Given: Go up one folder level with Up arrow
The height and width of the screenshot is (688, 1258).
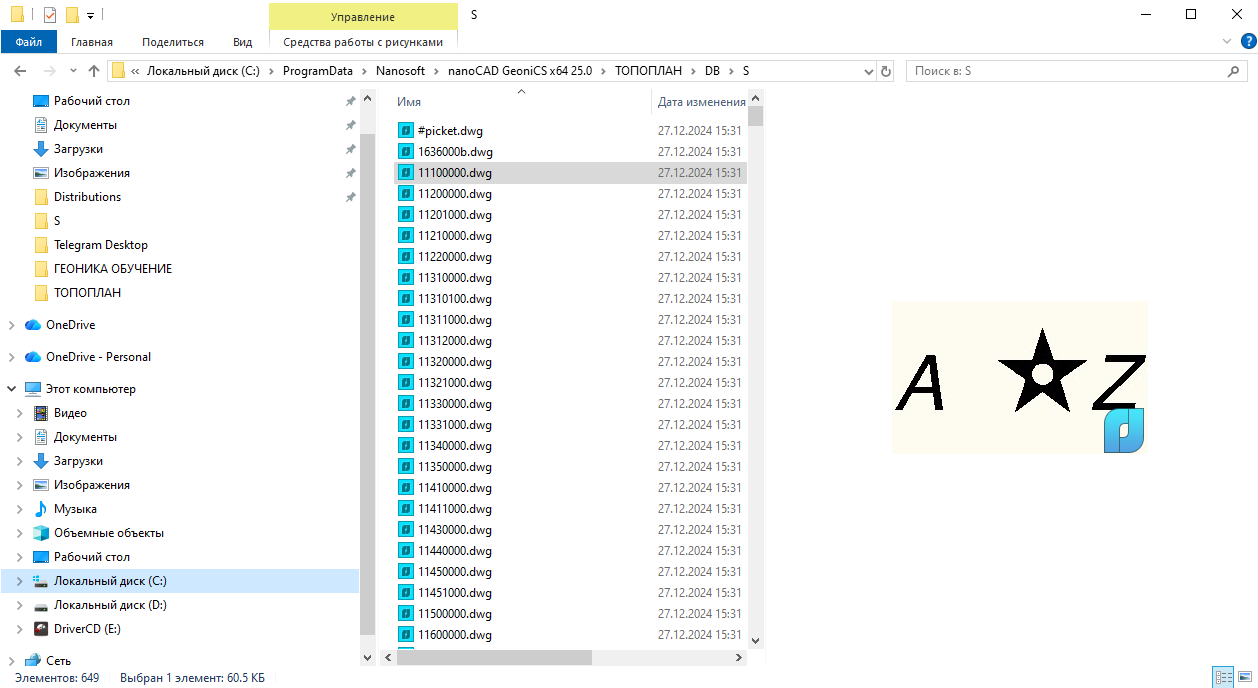Looking at the screenshot, I should point(94,71).
